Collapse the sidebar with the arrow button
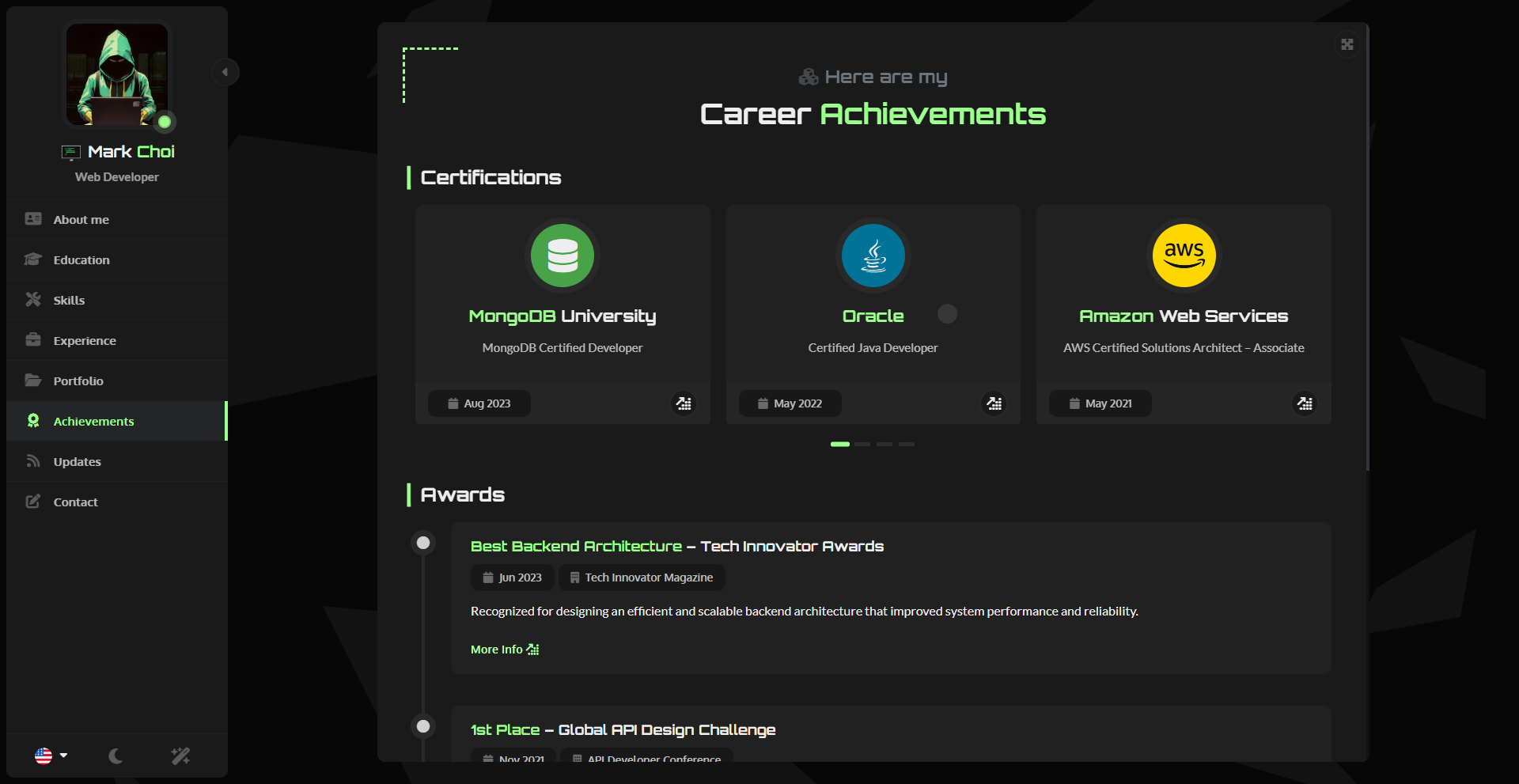The height and width of the screenshot is (784, 1519). pyautogui.click(x=225, y=72)
